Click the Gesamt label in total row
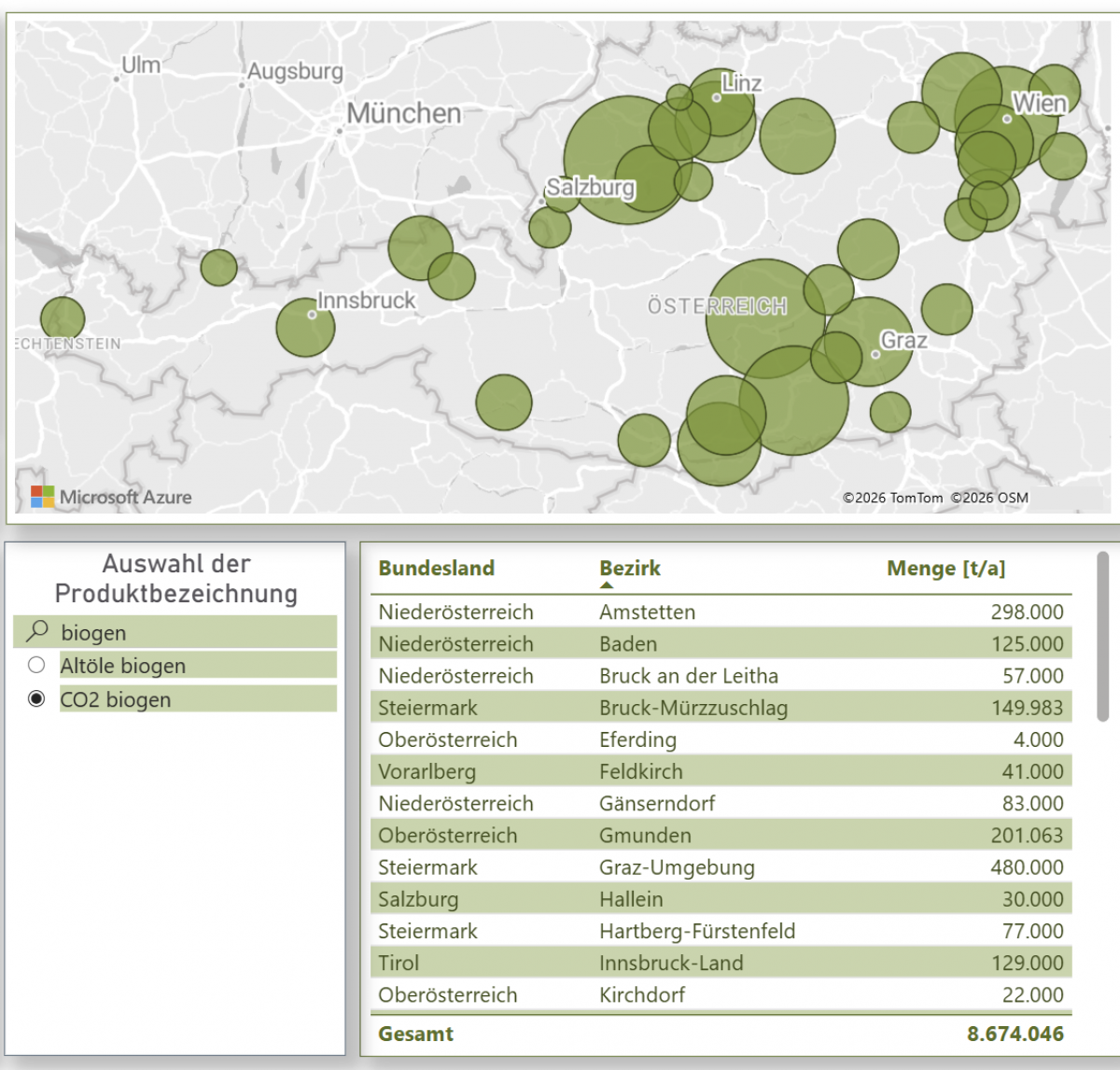 click(x=415, y=1034)
